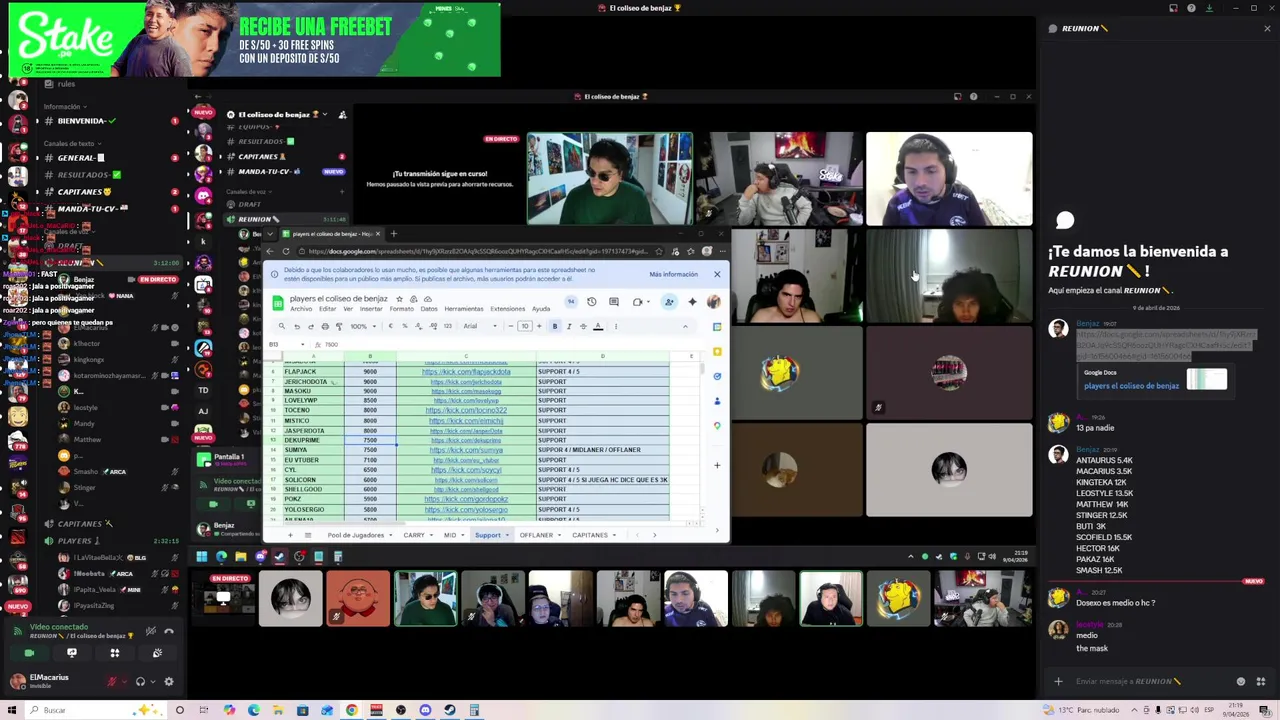Viewport: 1280px width, 720px height.
Task: Click the print icon in Sheets toolbar
Action: pos(325,326)
